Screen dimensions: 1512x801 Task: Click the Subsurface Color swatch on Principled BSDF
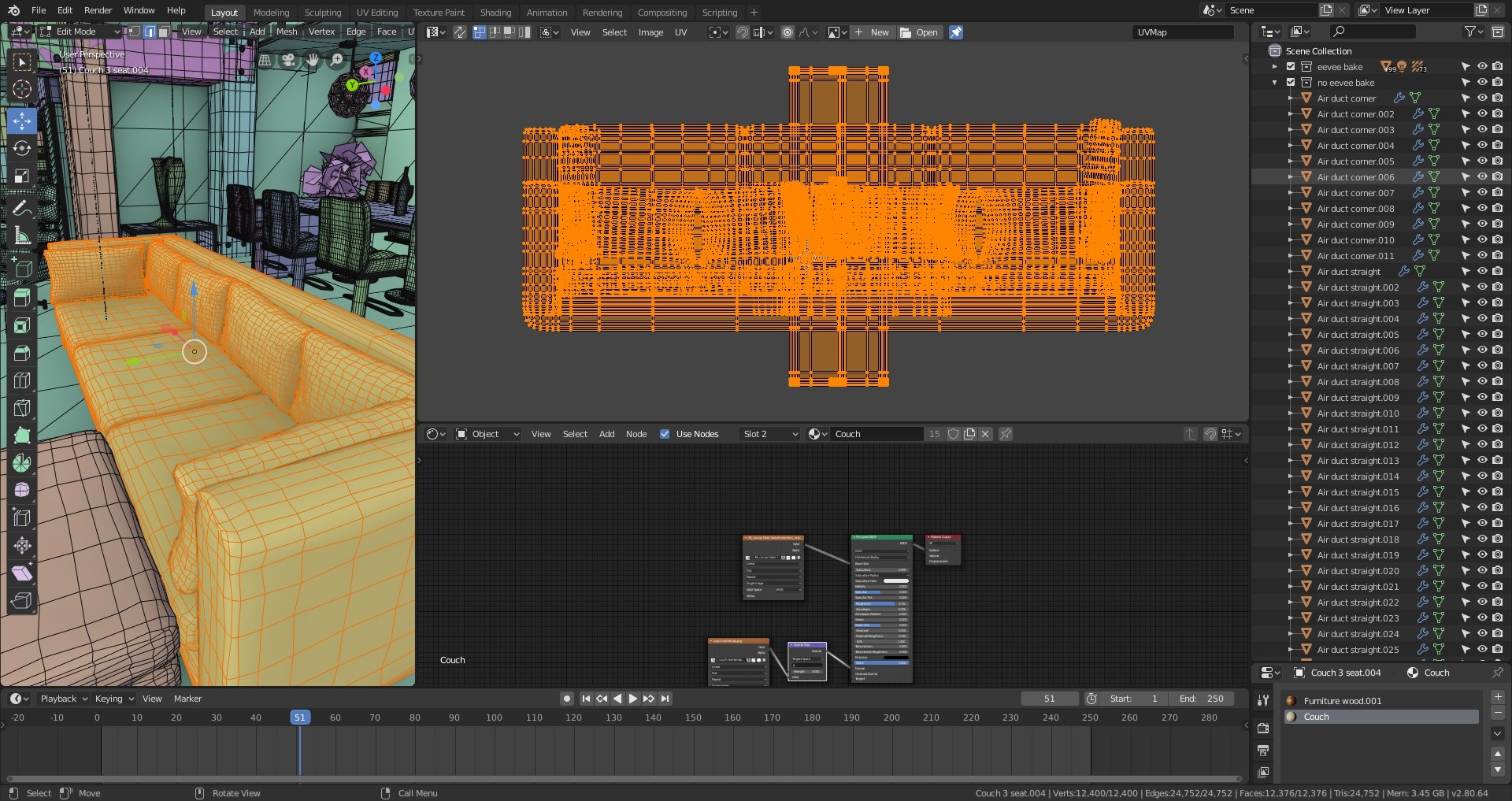895,580
